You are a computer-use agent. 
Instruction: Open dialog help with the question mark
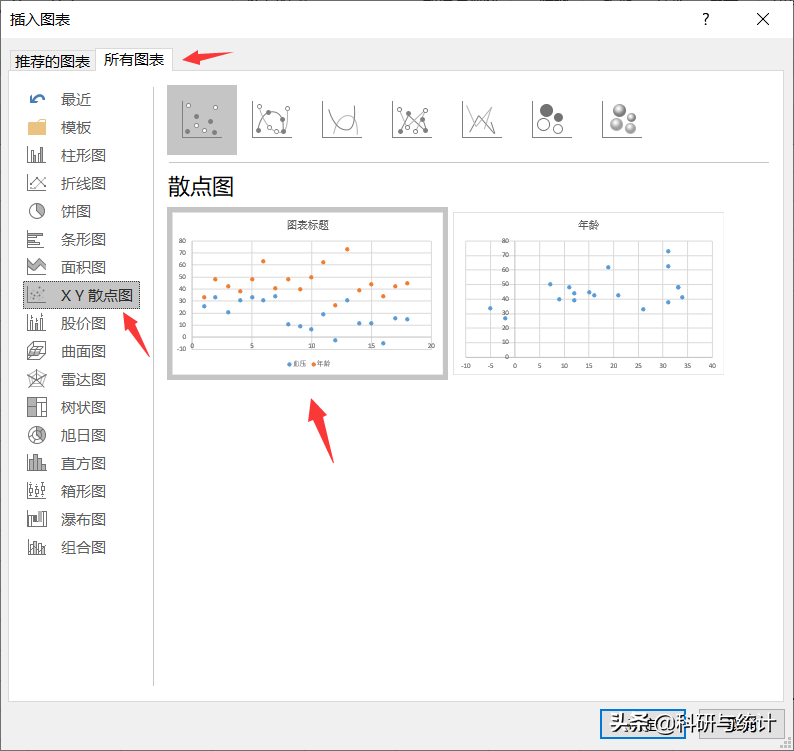(x=706, y=19)
